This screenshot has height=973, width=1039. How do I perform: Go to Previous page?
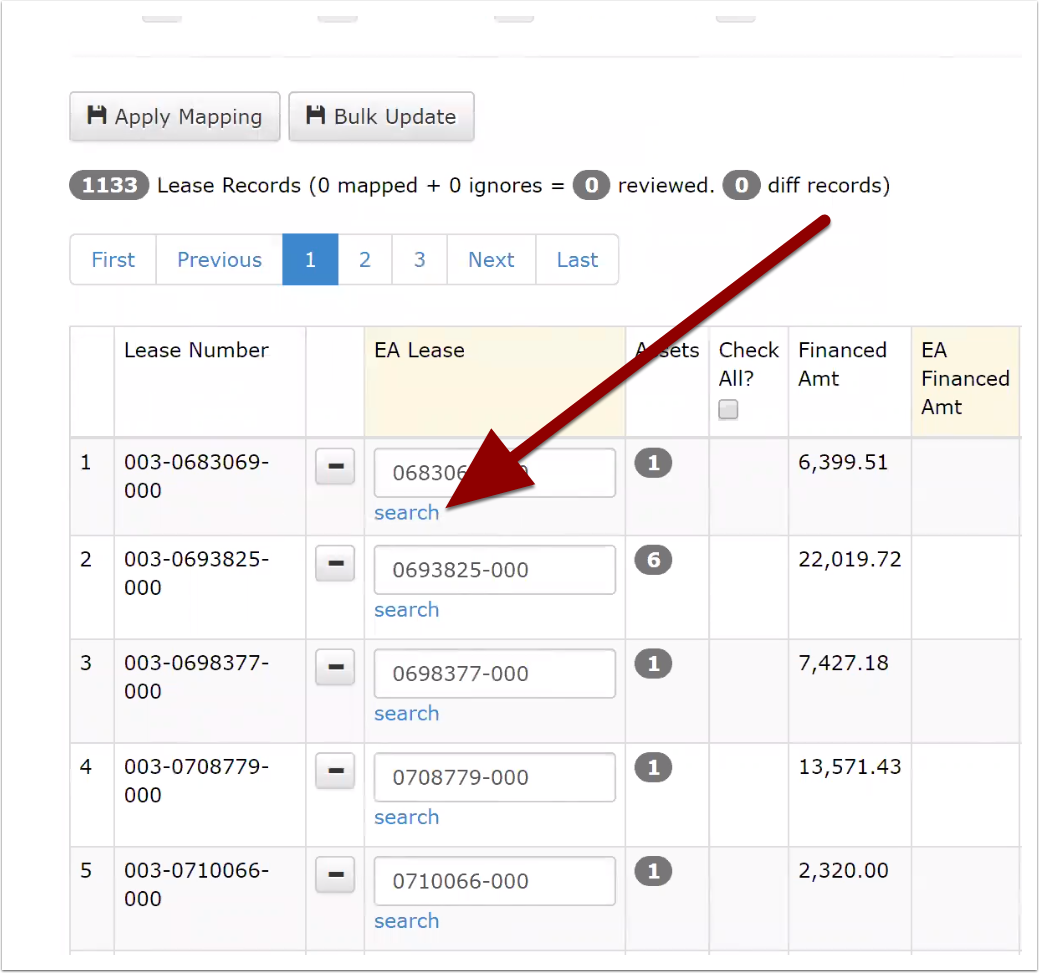pyautogui.click(x=219, y=259)
